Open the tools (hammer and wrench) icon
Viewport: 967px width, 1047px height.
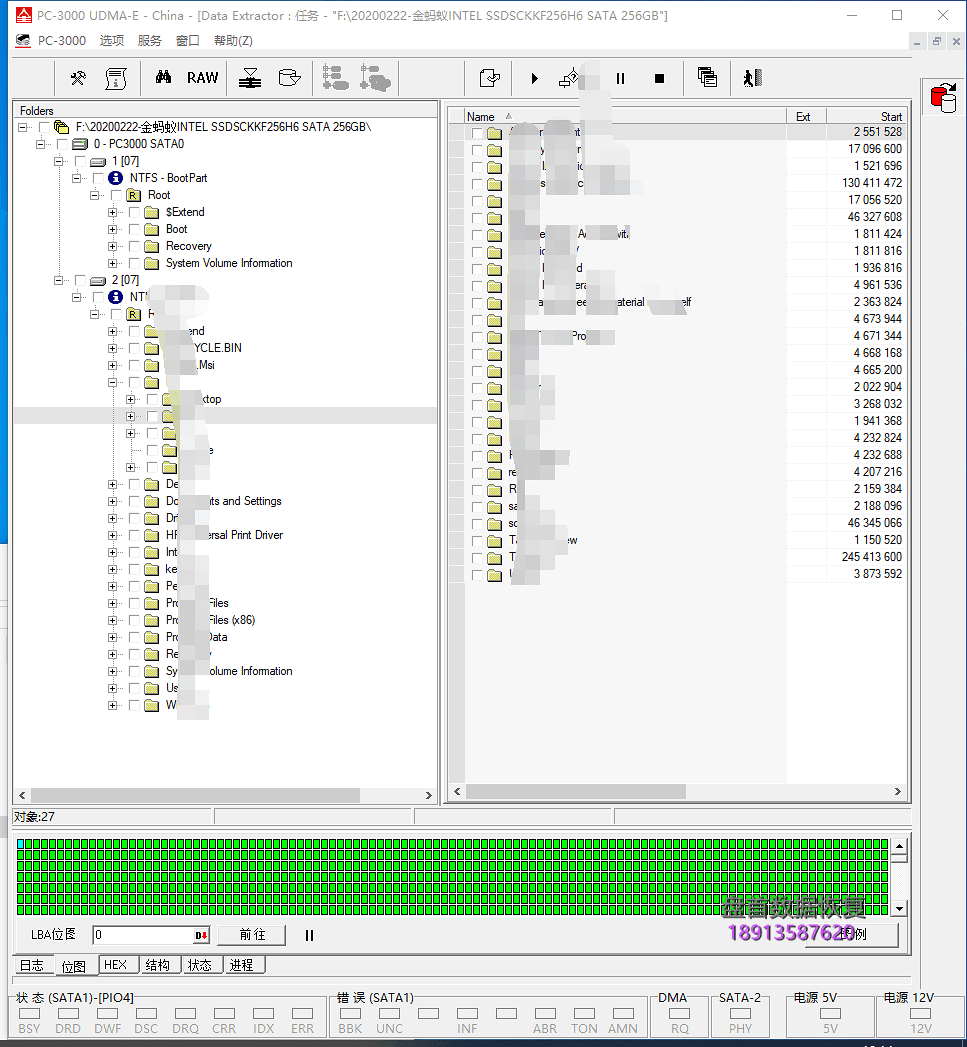pyautogui.click(x=78, y=78)
